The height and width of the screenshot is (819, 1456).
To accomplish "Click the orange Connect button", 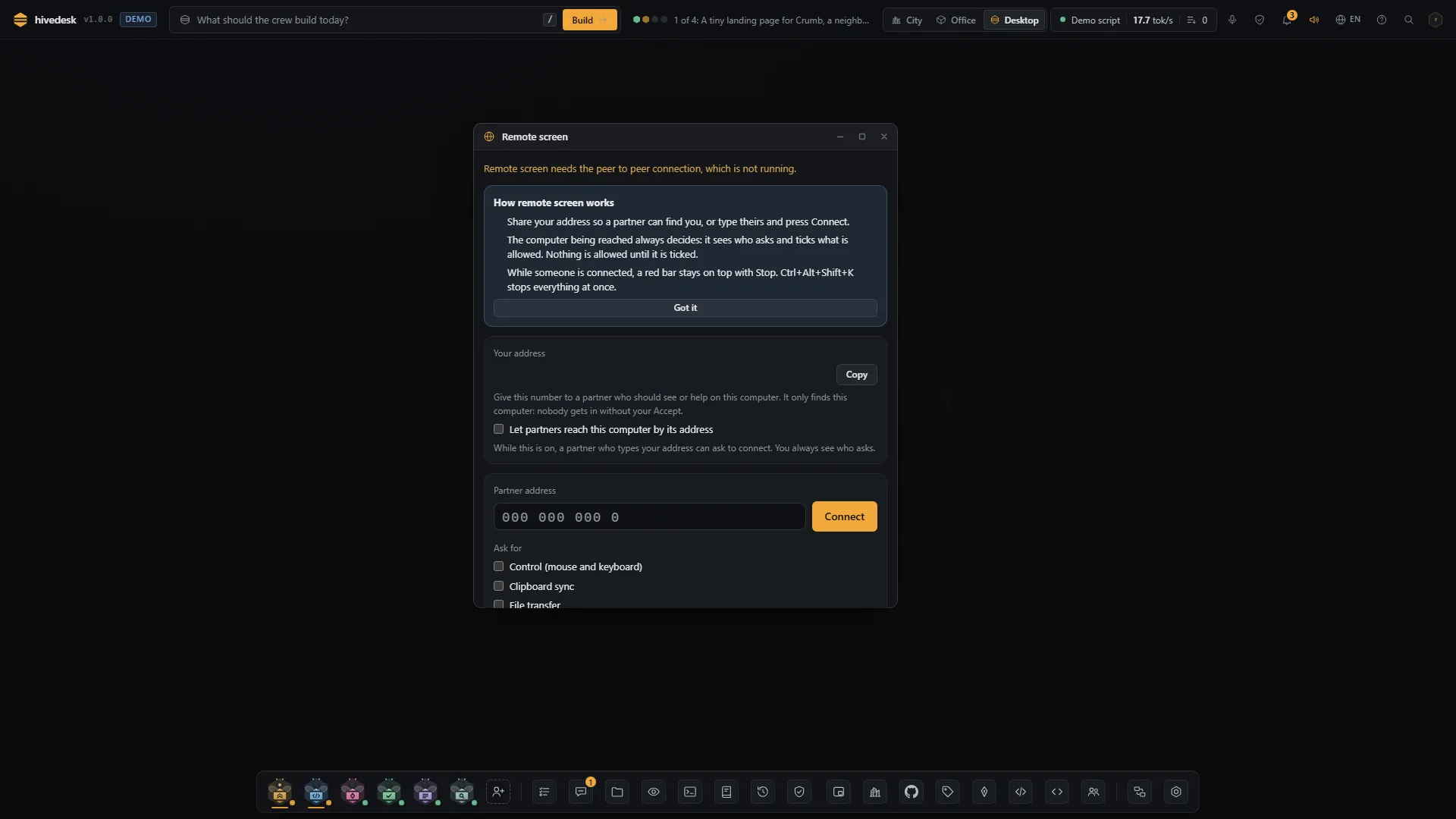I will (845, 516).
